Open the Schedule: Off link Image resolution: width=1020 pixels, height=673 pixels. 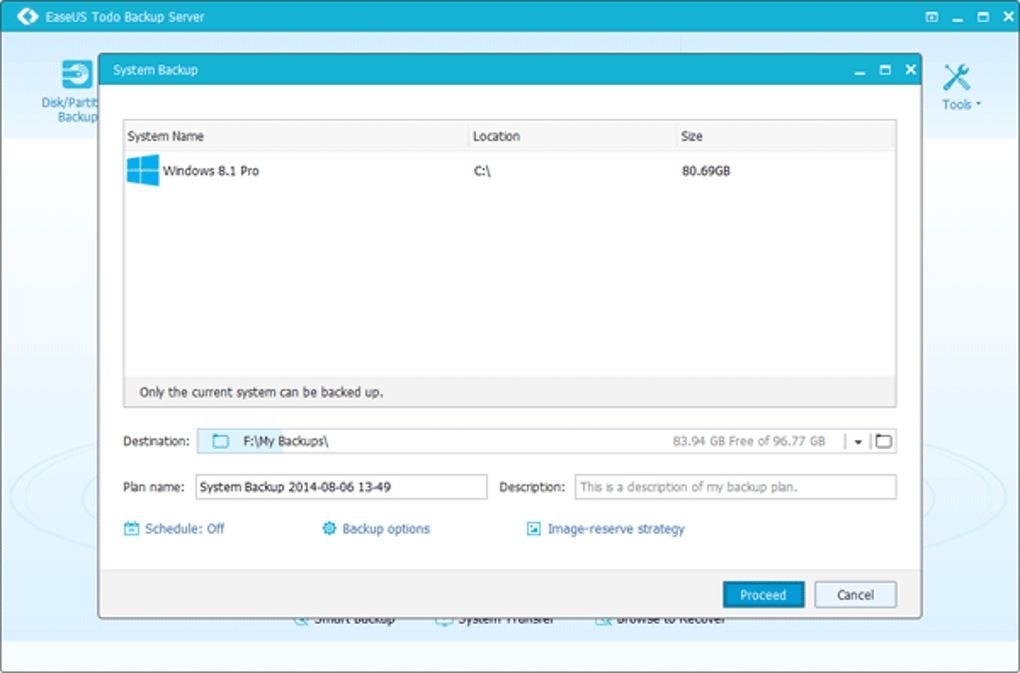coord(184,529)
